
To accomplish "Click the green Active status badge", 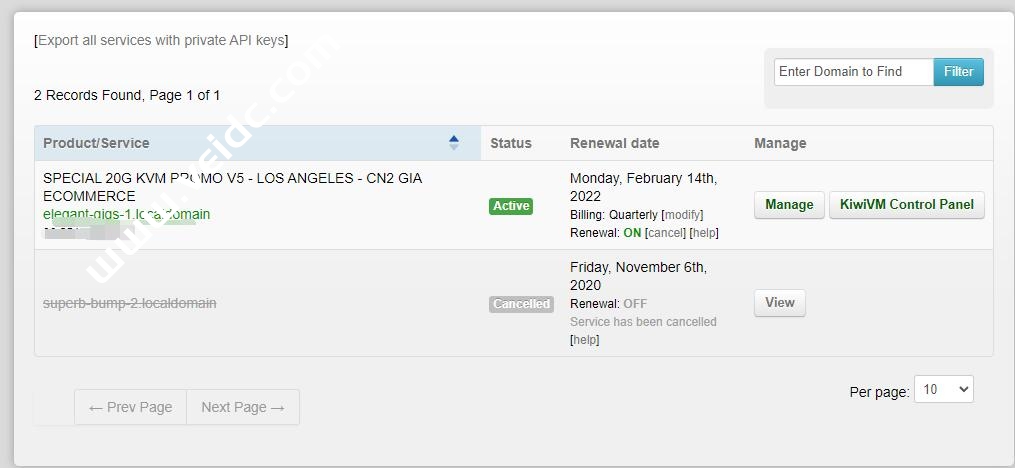I will click(x=511, y=206).
